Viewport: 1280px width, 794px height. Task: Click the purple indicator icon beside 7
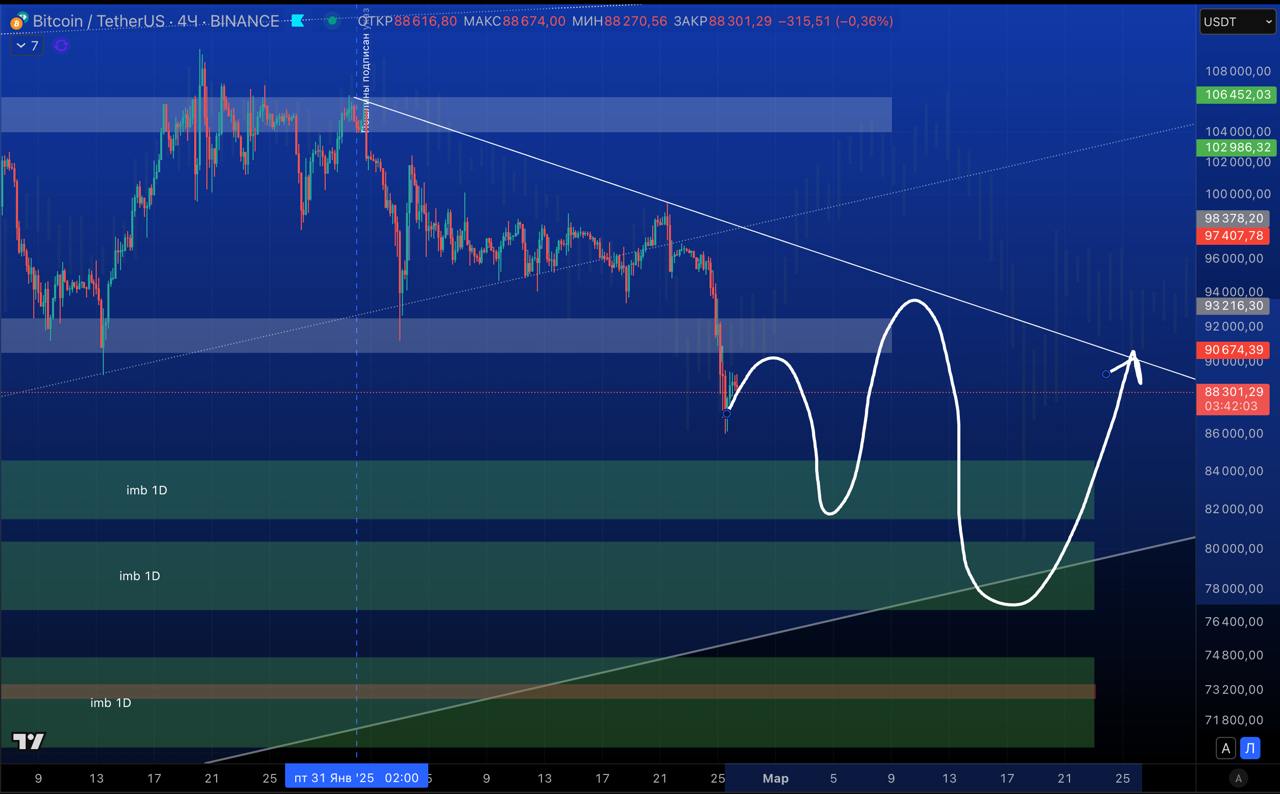(x=61, y=46)
